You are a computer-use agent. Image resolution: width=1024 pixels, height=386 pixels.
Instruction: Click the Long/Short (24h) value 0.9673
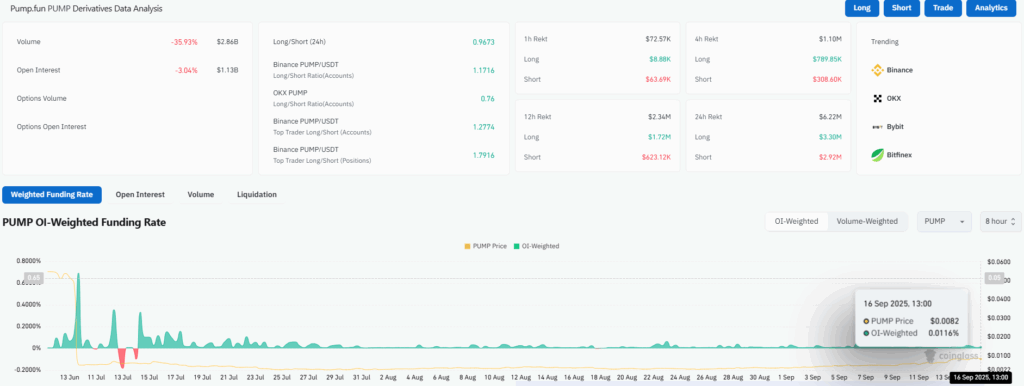(483, 42)
